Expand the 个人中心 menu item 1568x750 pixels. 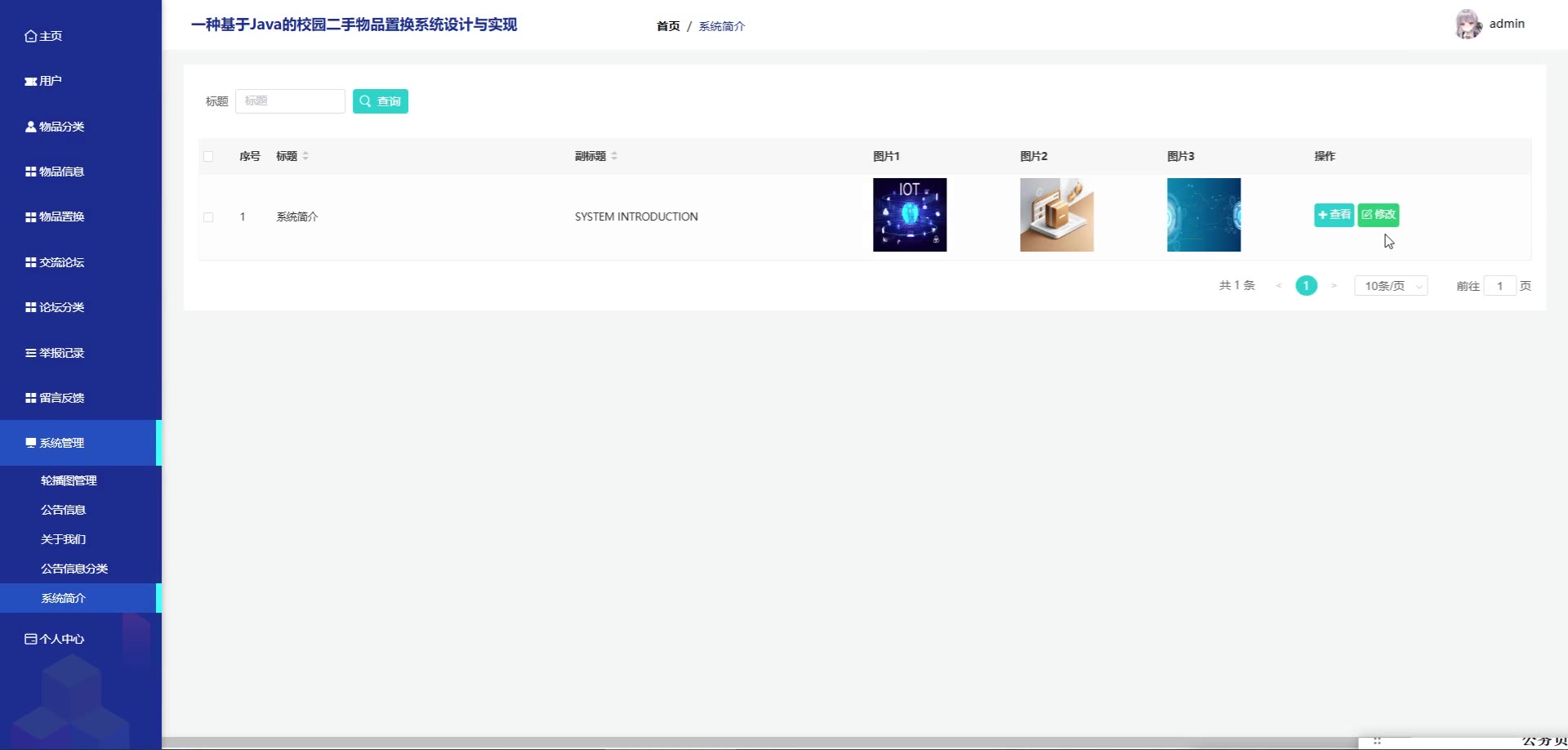click(81, 639)
